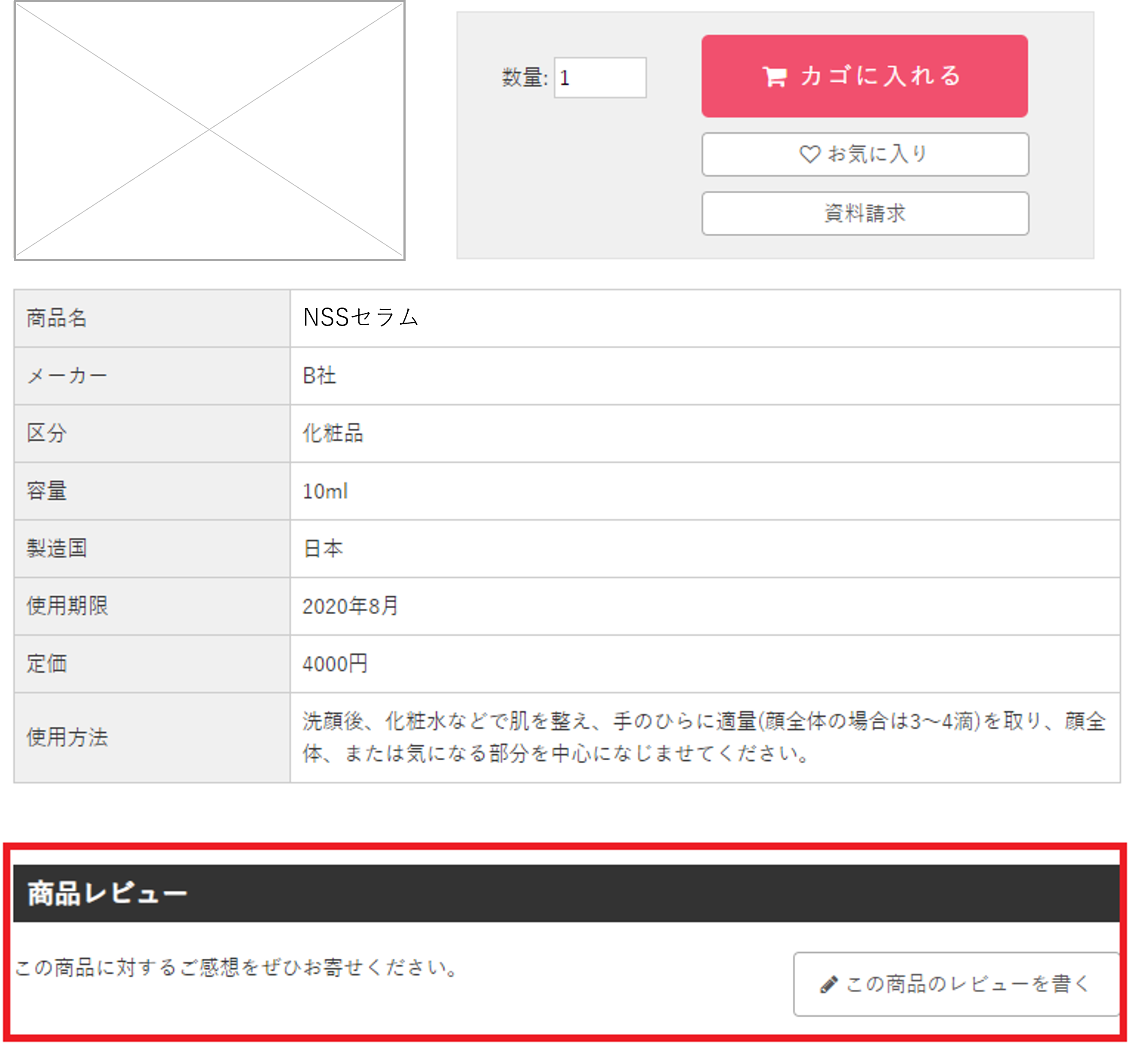This screenshot has width=1130, height=1064.
Task: Click the shopping cart icon
Action: tap(774, 76)
